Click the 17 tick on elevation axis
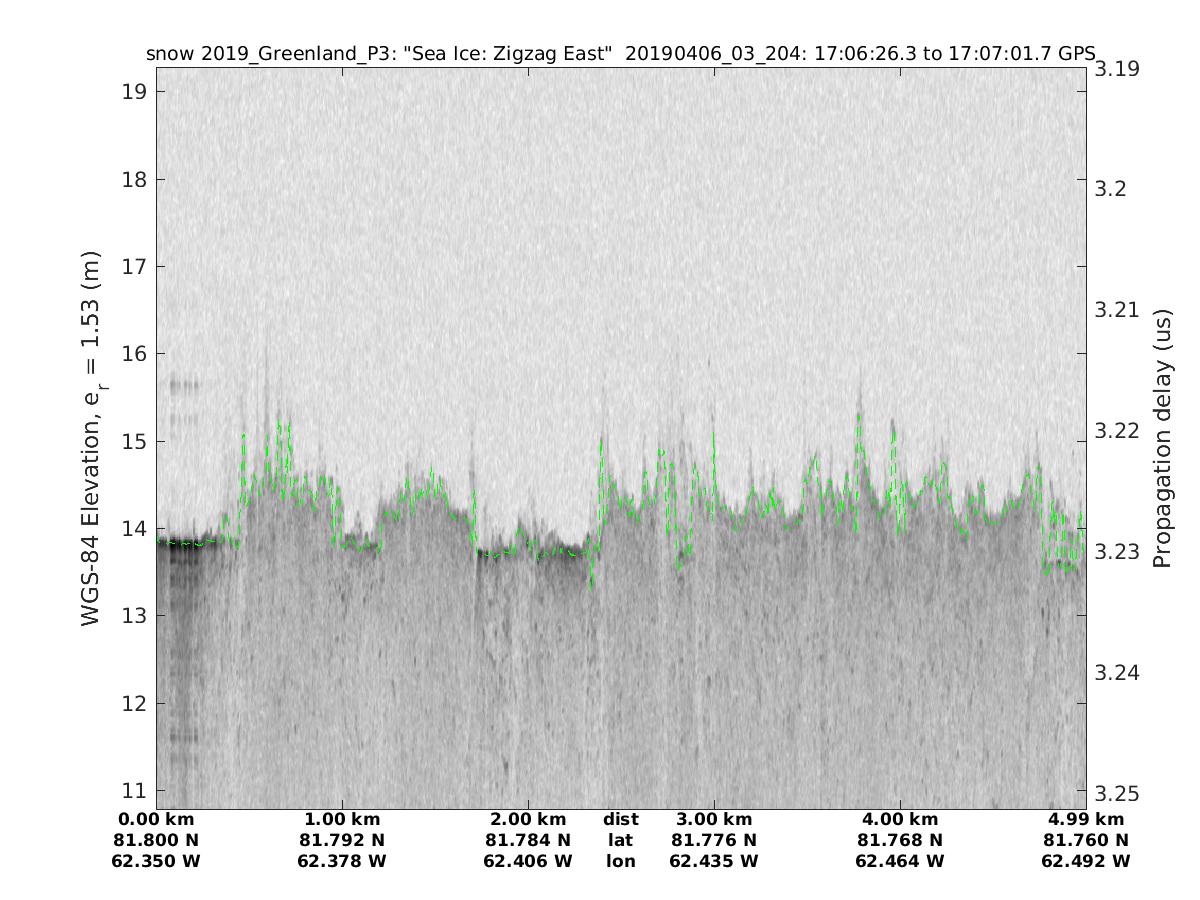 click(133, 267)
